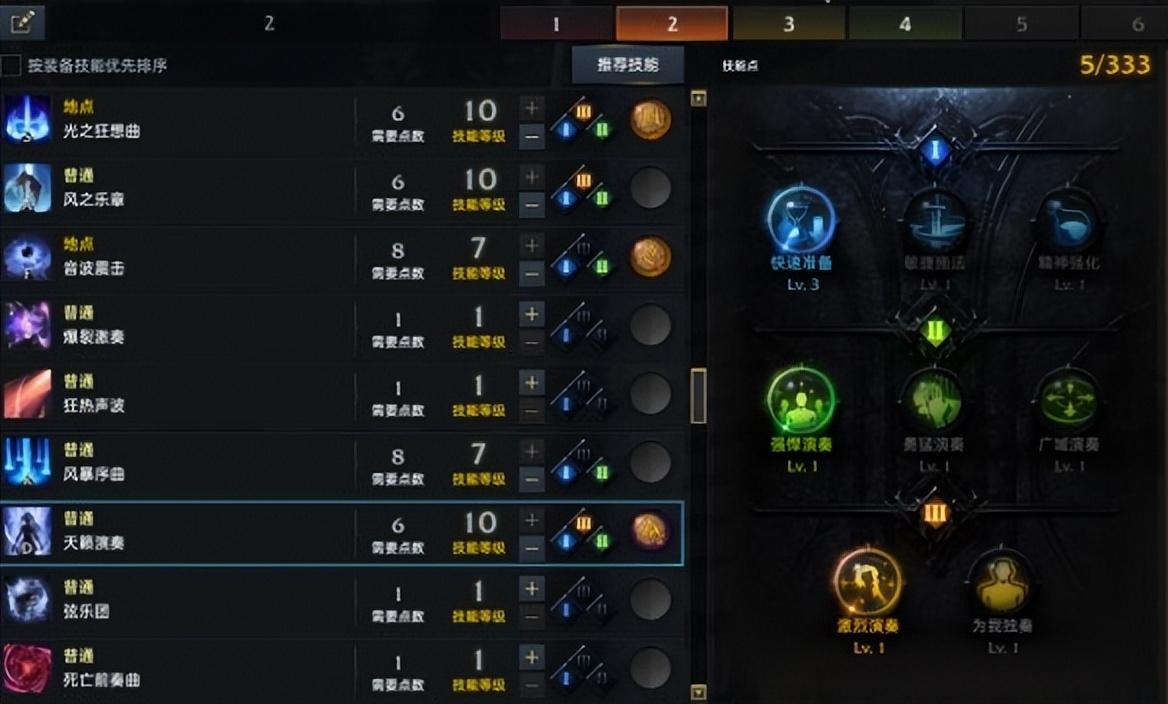
Task: Open preset tab 4
Action: coord(904,24)
